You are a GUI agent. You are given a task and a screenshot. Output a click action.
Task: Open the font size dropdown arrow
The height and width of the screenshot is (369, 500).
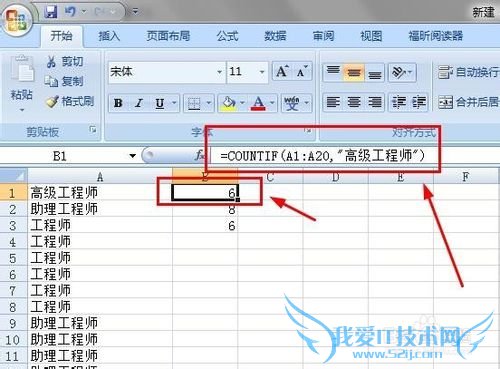click(x=262, y=72)
